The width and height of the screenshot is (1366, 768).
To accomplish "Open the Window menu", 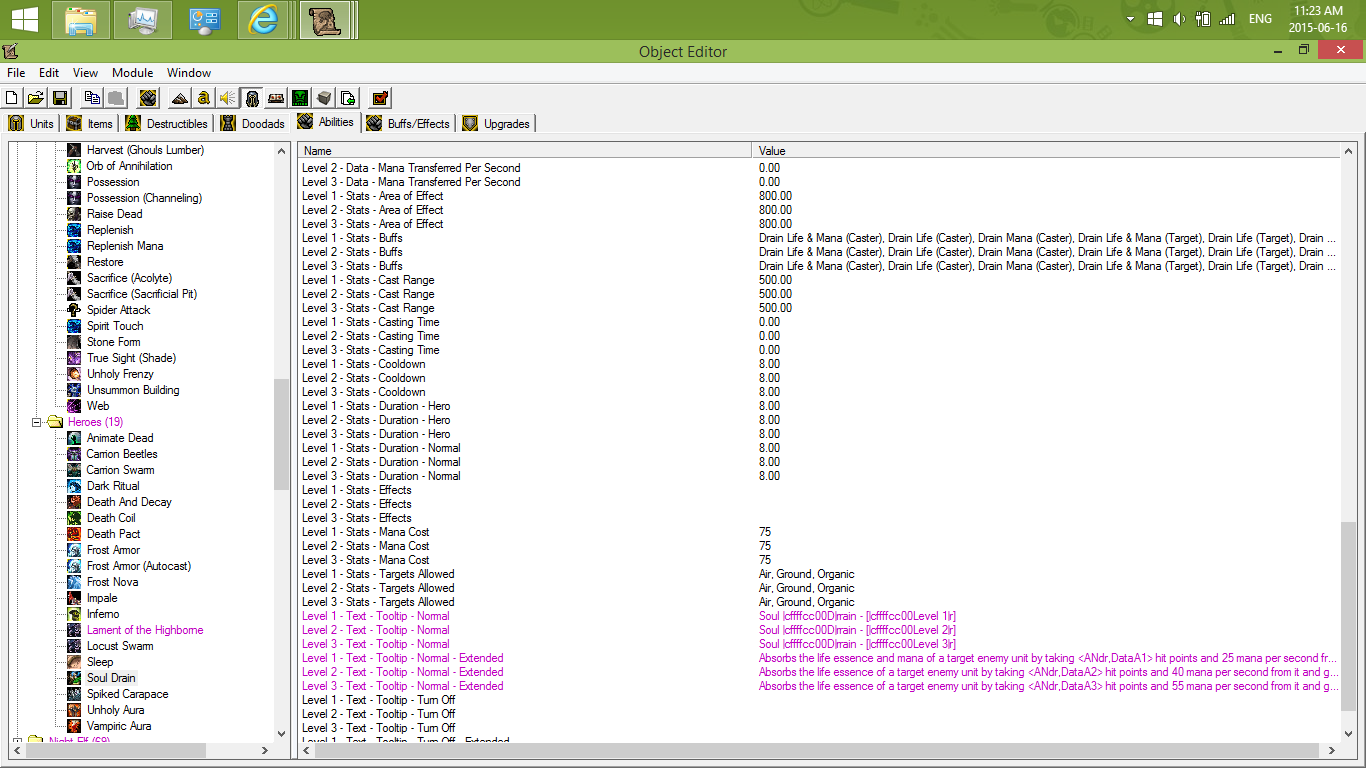I will click(x=189, y=73).
